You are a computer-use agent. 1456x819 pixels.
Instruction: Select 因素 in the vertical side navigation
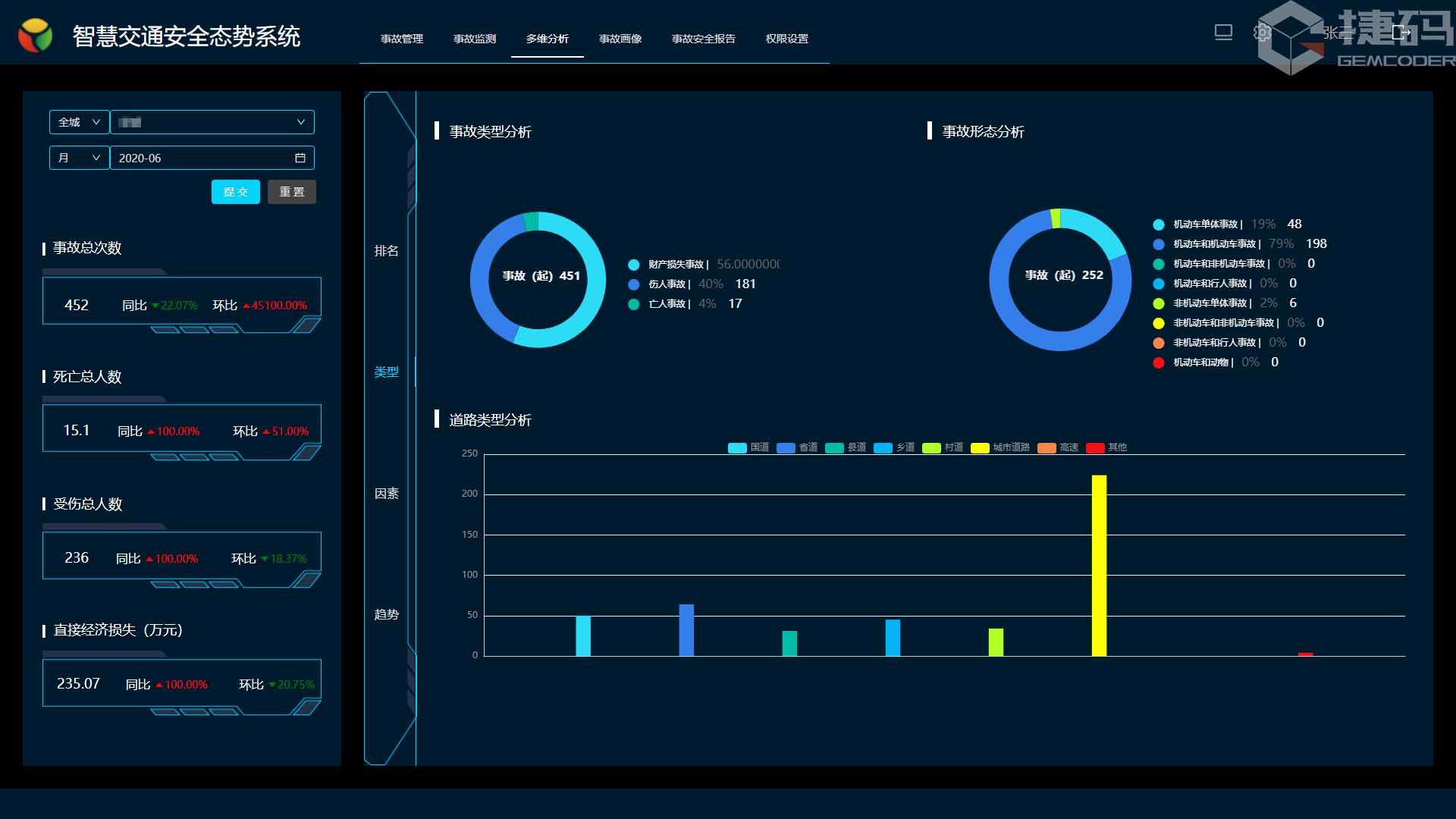(386, 494)
